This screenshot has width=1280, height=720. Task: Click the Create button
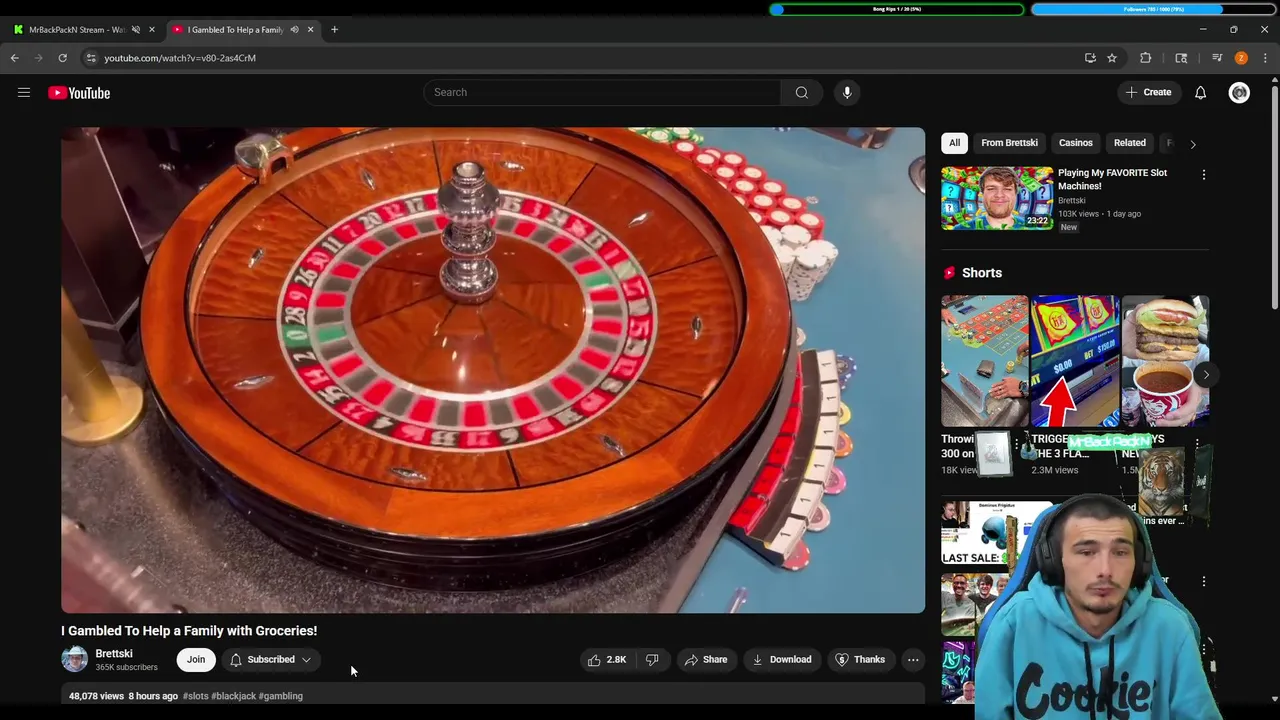(x=1148, y=92)
